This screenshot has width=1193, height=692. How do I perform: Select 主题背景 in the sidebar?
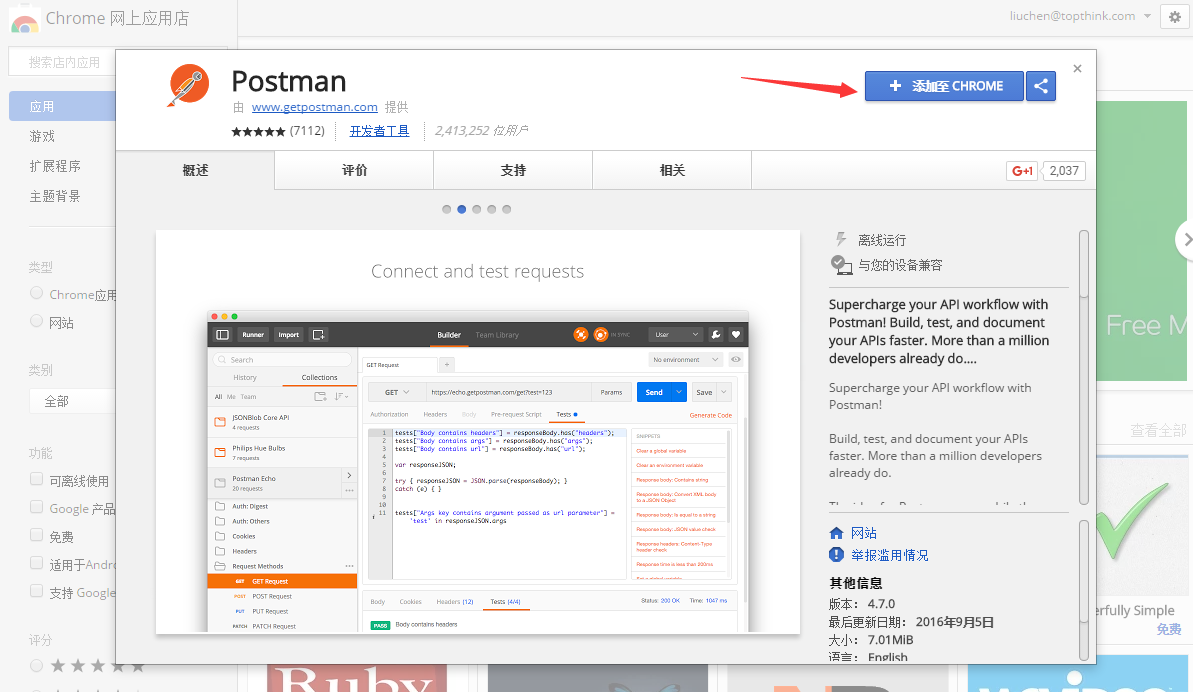(55, 196)
